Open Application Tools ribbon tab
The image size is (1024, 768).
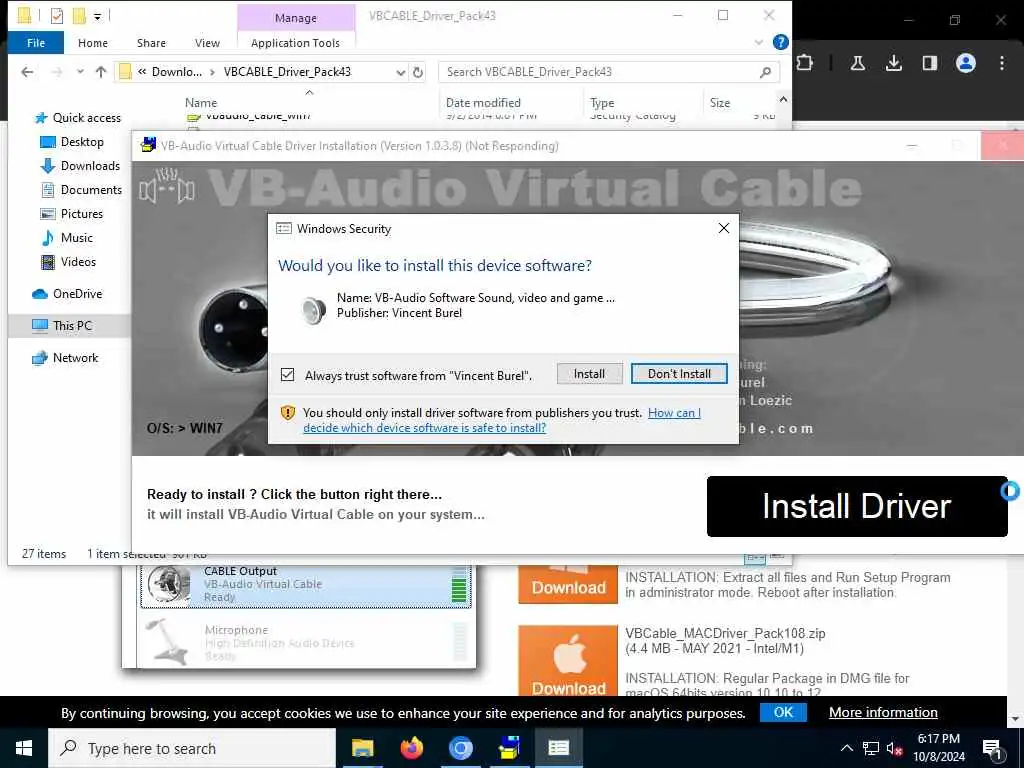click(x=295, y=42)
